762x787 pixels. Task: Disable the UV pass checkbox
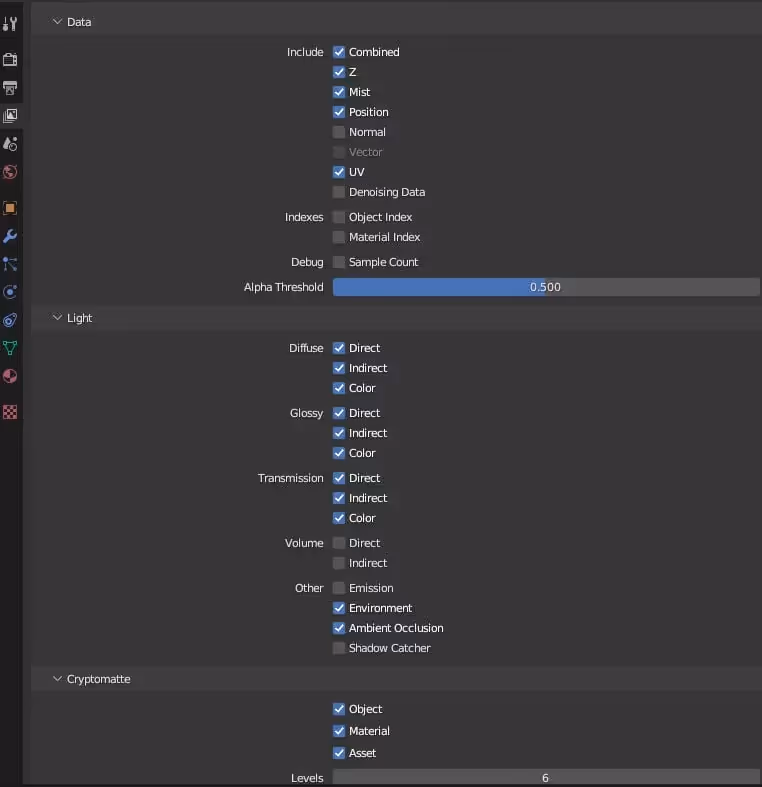pos(339,172)
